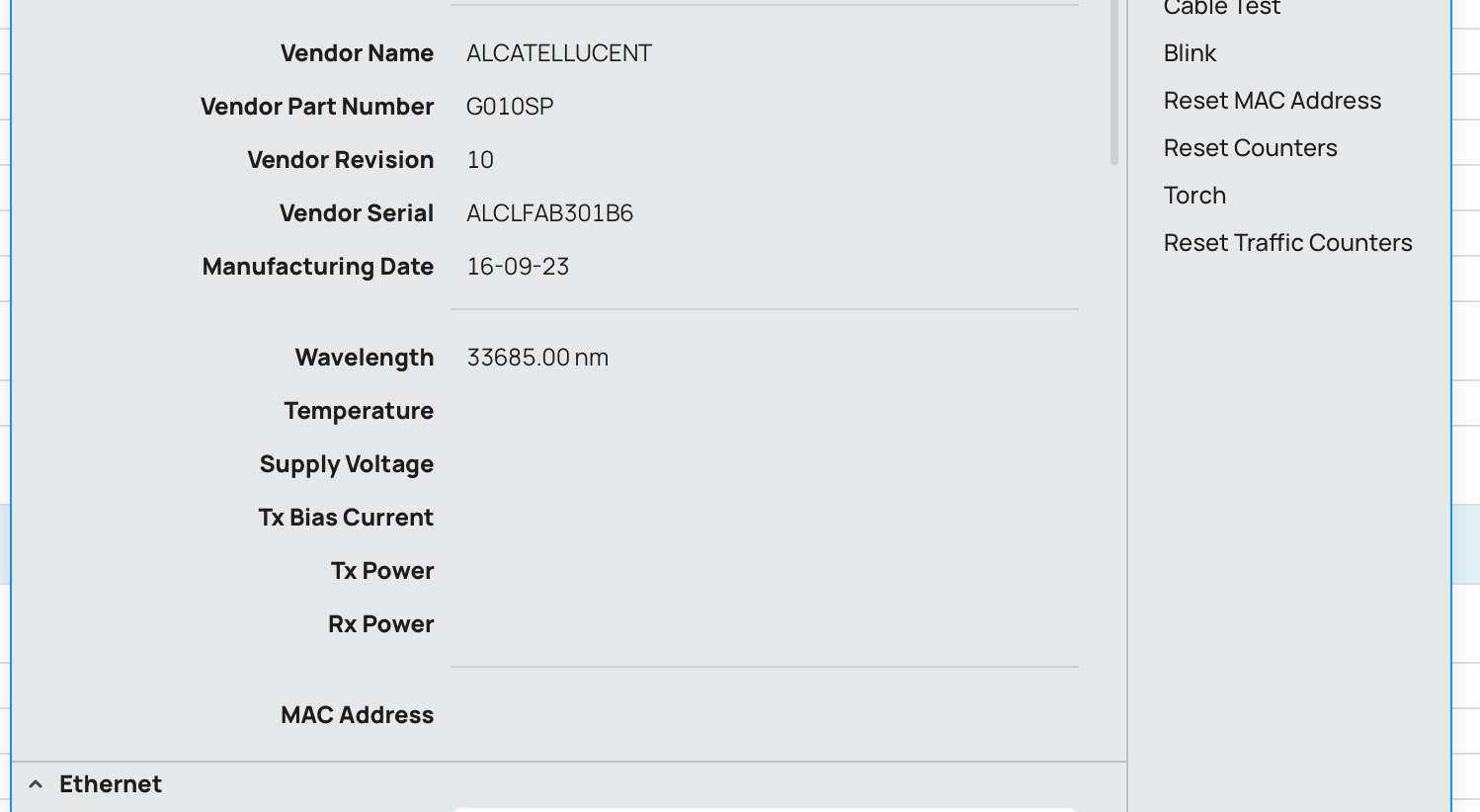Collapse the Ethernet section chevron

(36, 784)
